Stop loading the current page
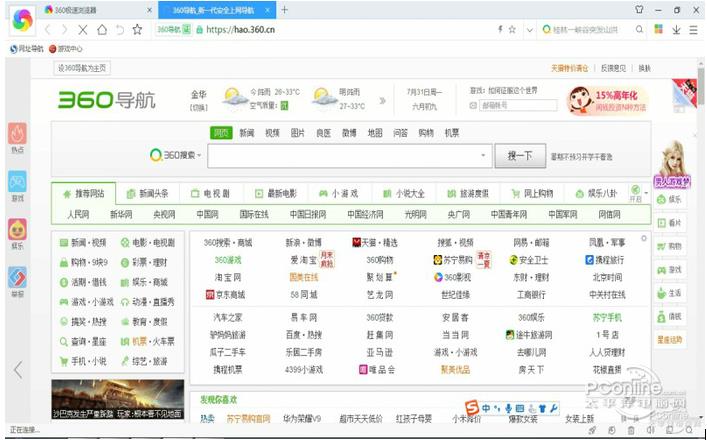 tap(81, 30)
